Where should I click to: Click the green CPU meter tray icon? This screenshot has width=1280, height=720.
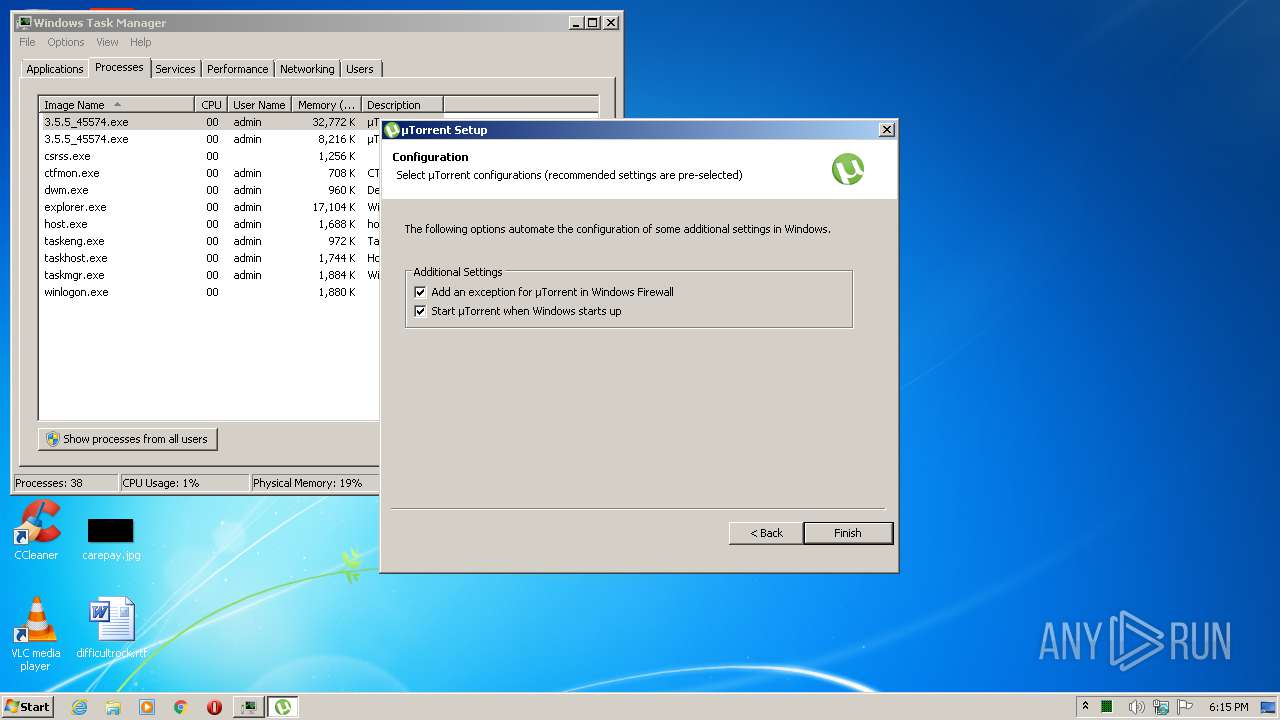[1107, 707]
